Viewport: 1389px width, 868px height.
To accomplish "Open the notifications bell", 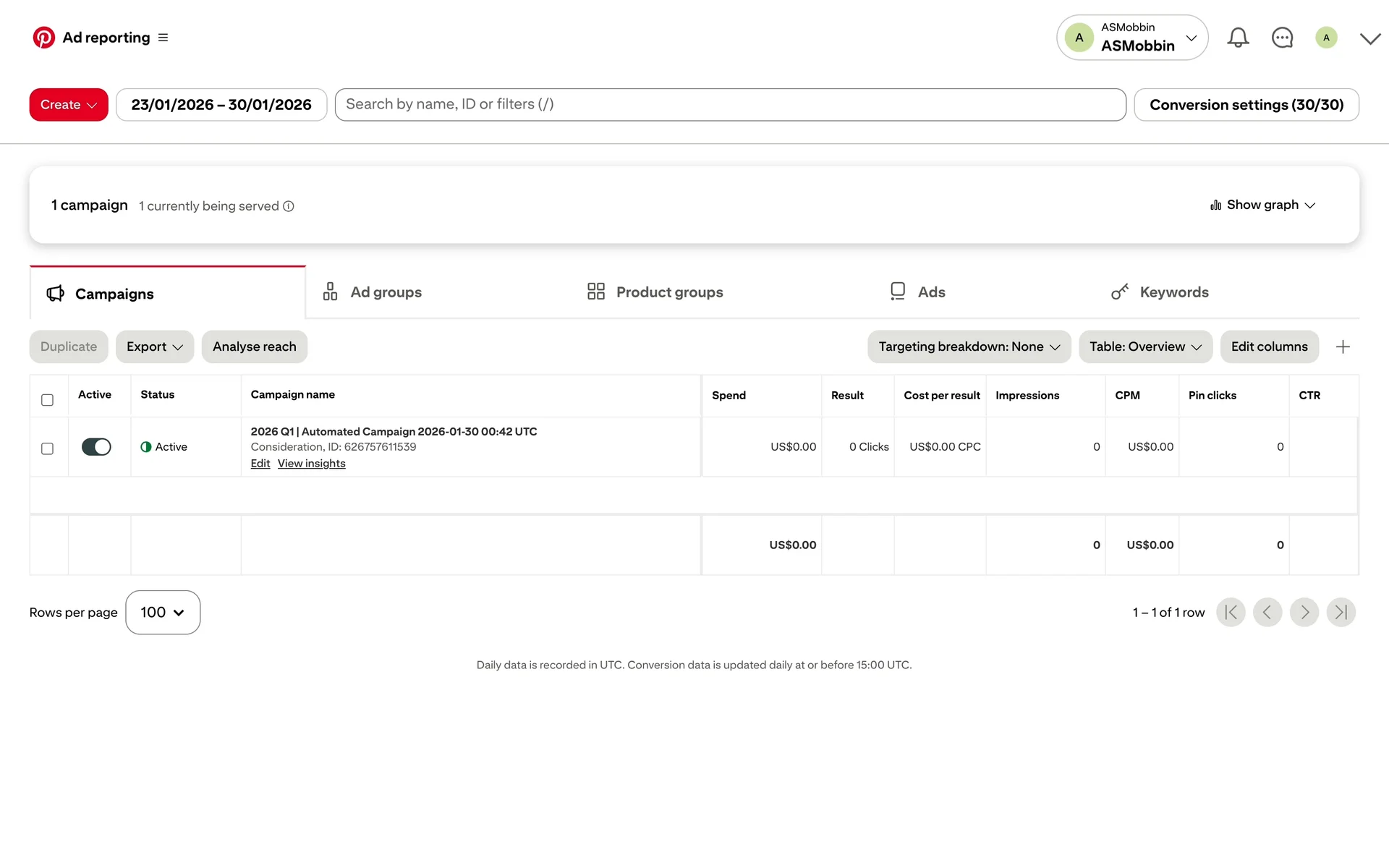I will point(1238,38).
